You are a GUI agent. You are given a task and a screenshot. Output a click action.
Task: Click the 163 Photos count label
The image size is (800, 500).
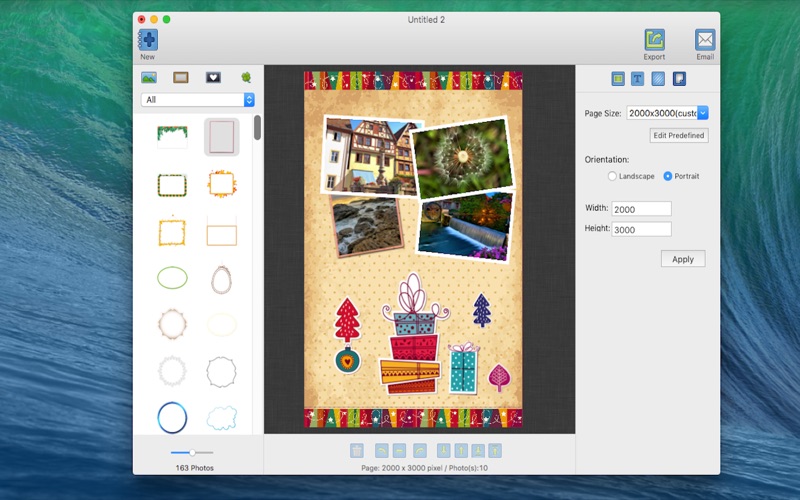coord(194,468)
